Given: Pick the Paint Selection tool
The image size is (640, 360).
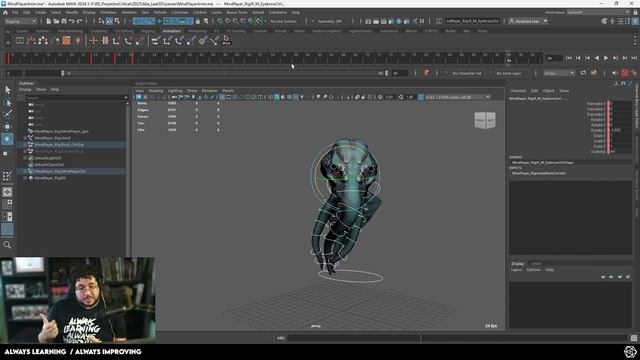Looking at the screenshot, I should (7, 114).
